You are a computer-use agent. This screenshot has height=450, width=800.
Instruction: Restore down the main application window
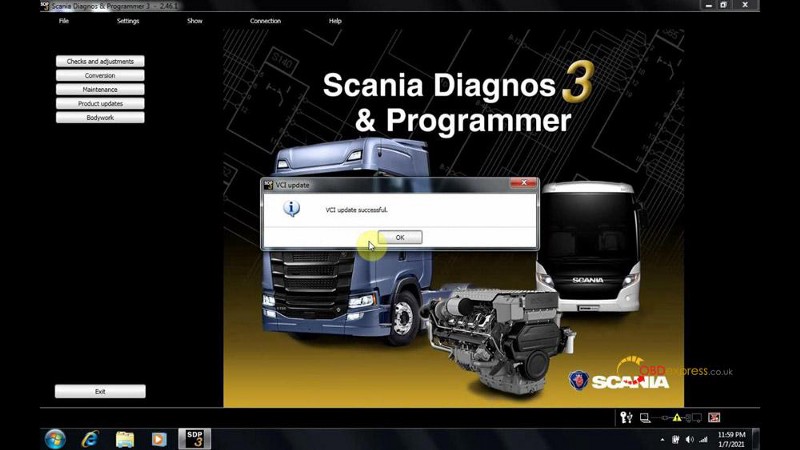point(723,5)
